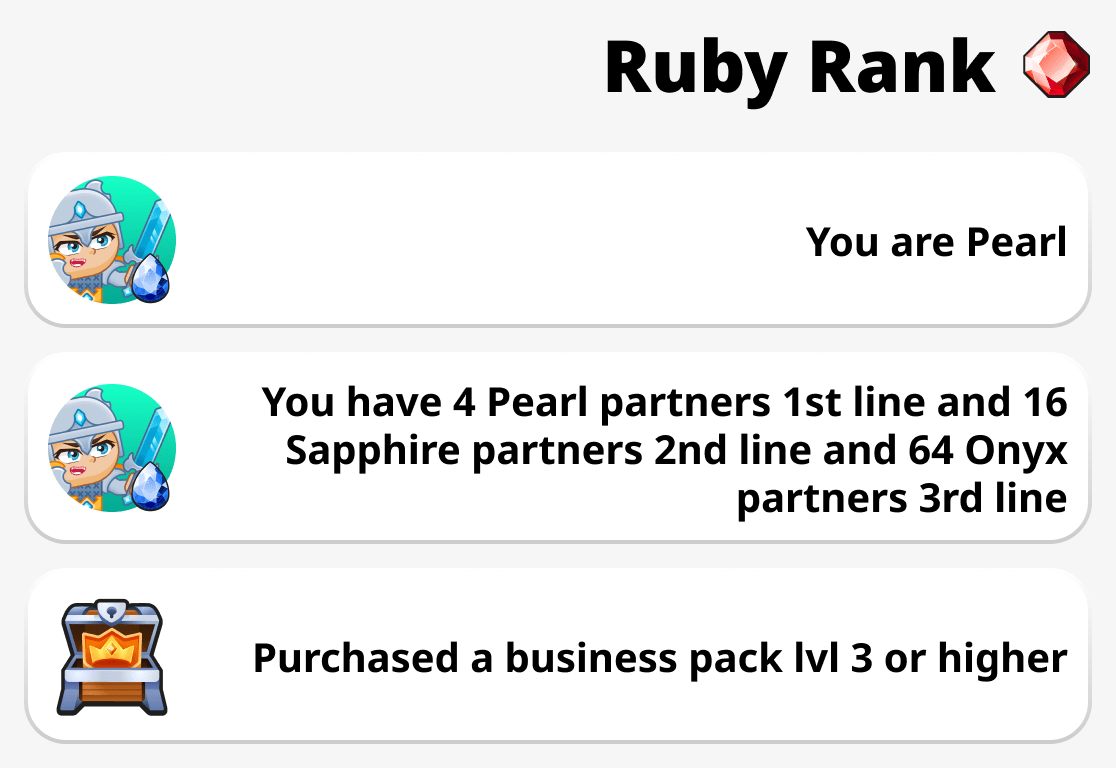Image resolution: width=1116 pixels, height=768 pixels.
Task: Select the warrior avatar in the first card
Action: click(x=110, y=240)
